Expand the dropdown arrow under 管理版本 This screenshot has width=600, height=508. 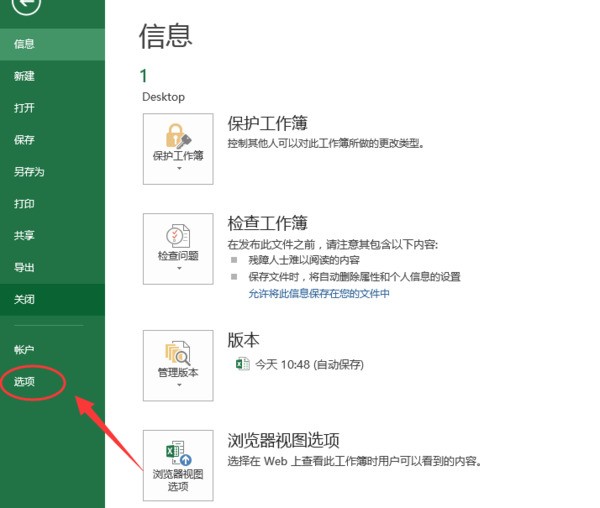(178, 385)
